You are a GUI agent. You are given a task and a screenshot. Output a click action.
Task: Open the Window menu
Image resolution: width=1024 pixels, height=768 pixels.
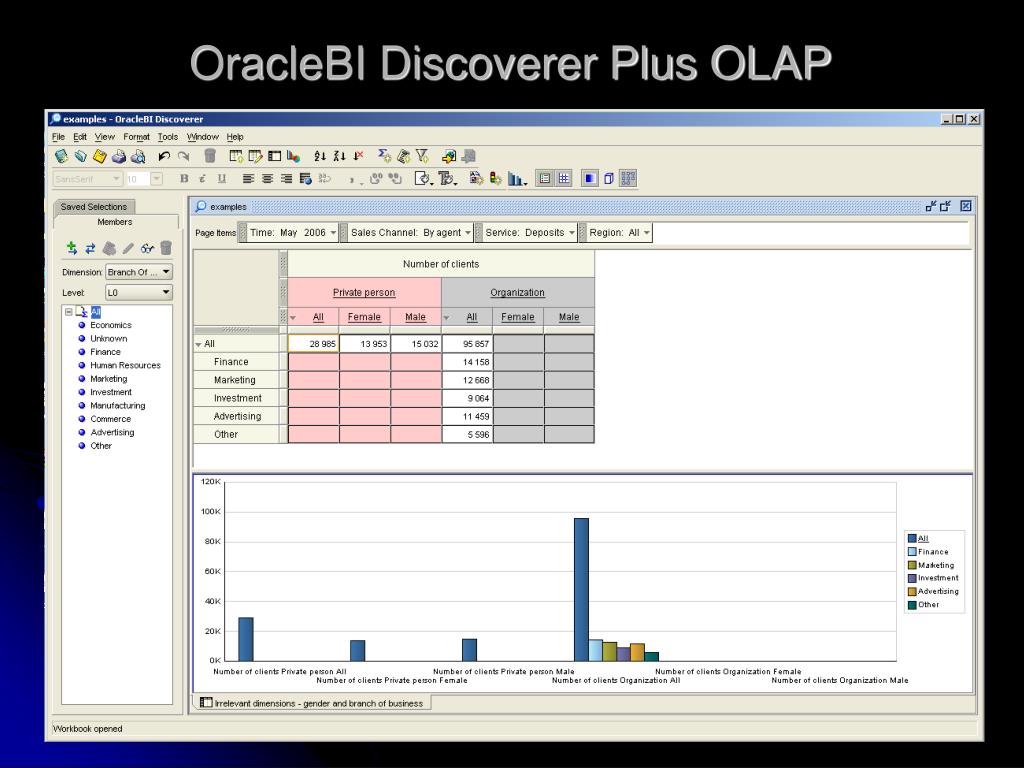point(202,136)
